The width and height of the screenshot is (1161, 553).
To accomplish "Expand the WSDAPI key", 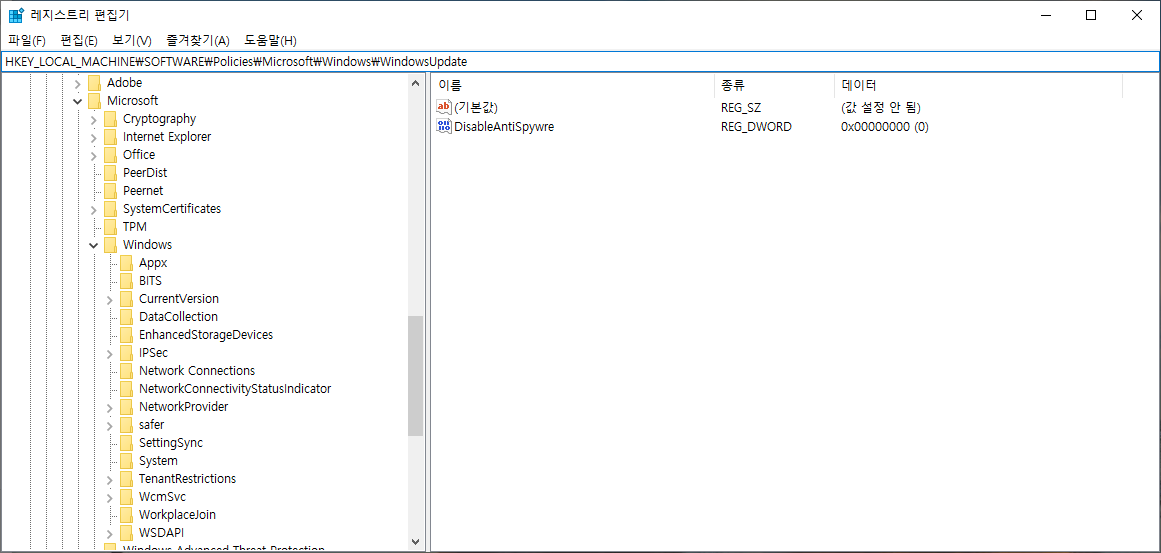I will pyautogui.click(x=110, y=534).
